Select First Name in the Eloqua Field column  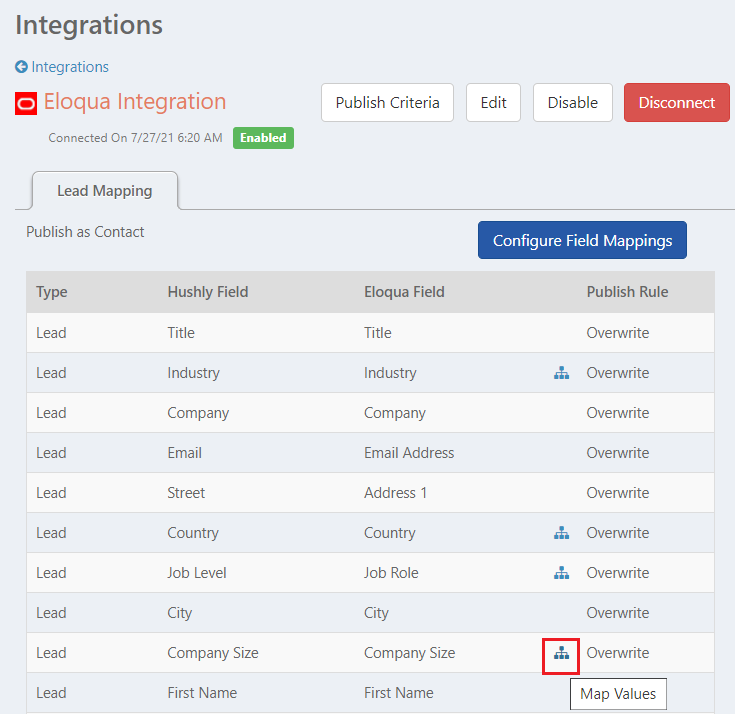coord(399,693)
